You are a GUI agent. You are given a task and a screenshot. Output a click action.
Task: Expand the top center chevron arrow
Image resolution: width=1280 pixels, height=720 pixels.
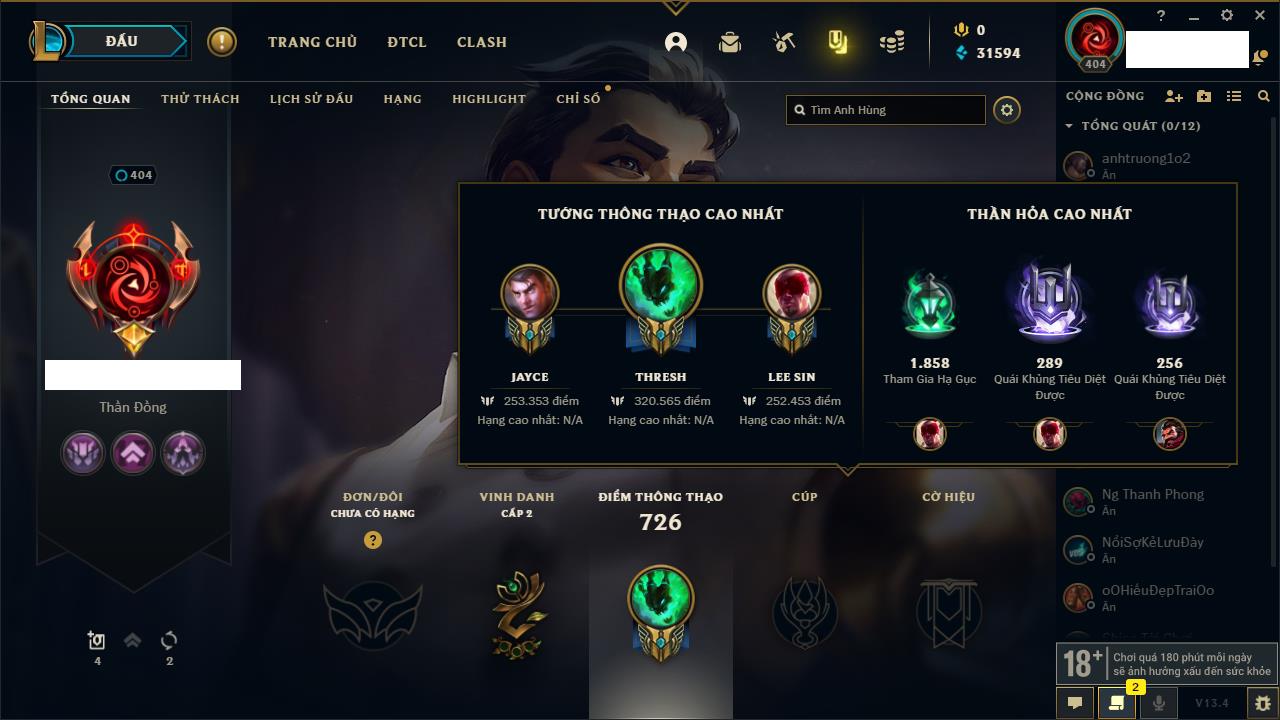[675, 7]
